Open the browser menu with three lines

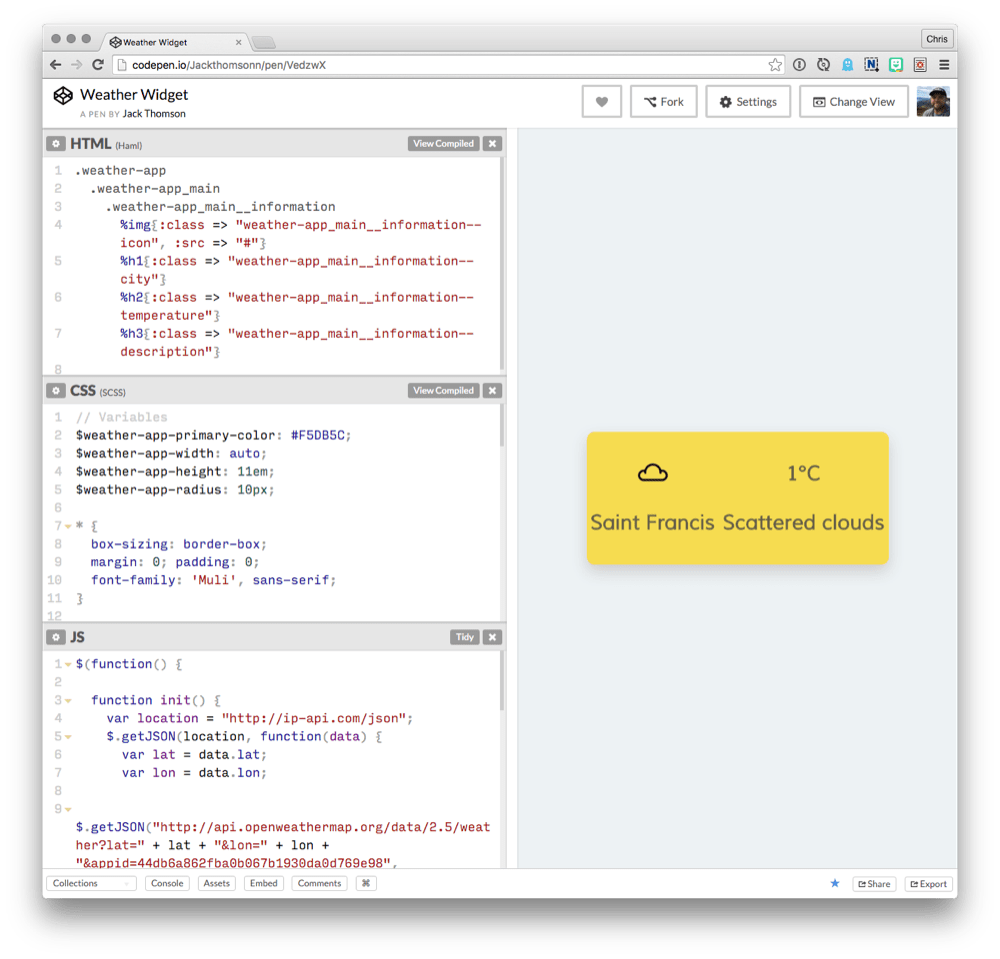point(944,64)
